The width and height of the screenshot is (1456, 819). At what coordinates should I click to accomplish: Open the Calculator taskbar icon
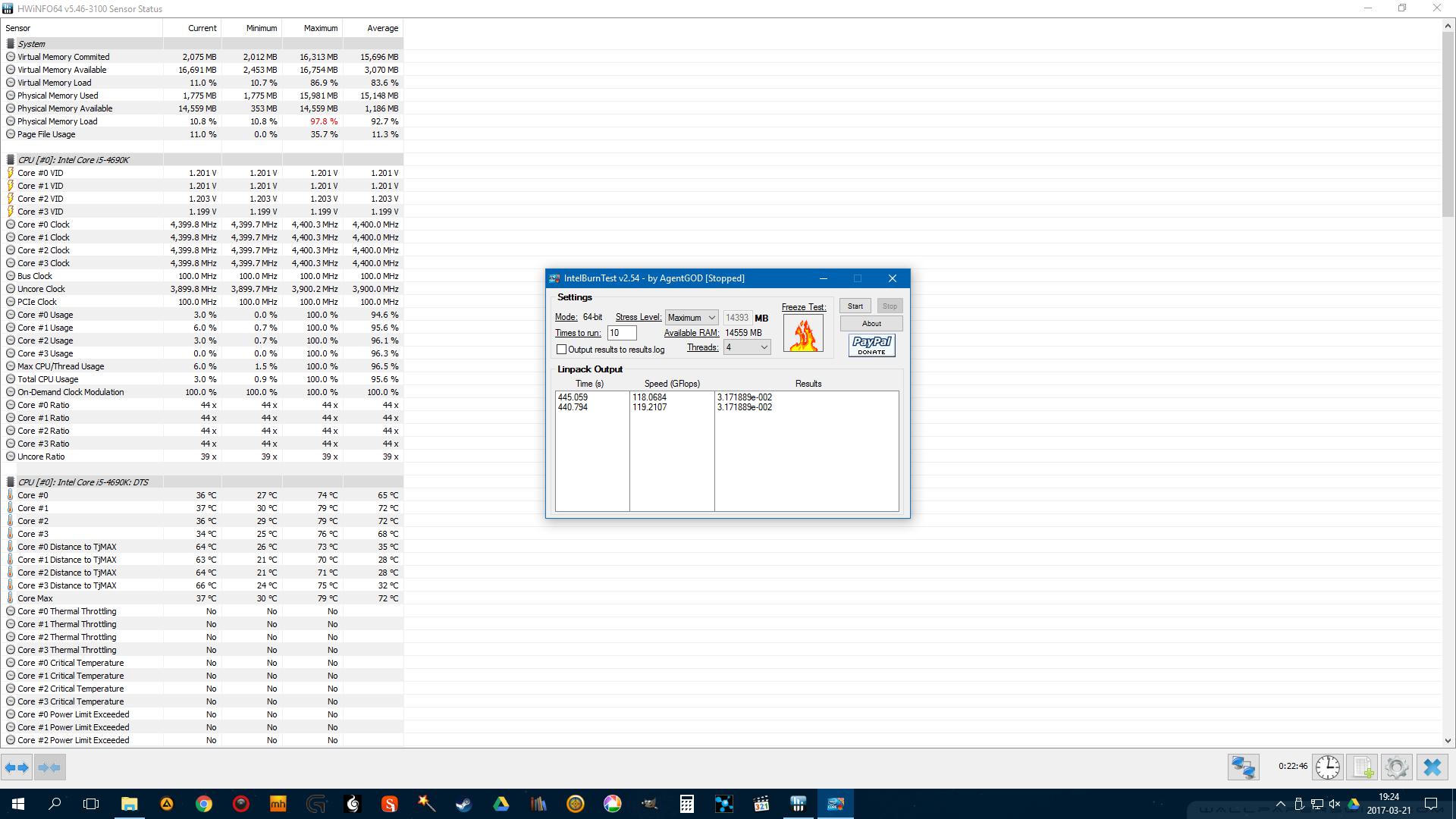[x=686, y=804]
